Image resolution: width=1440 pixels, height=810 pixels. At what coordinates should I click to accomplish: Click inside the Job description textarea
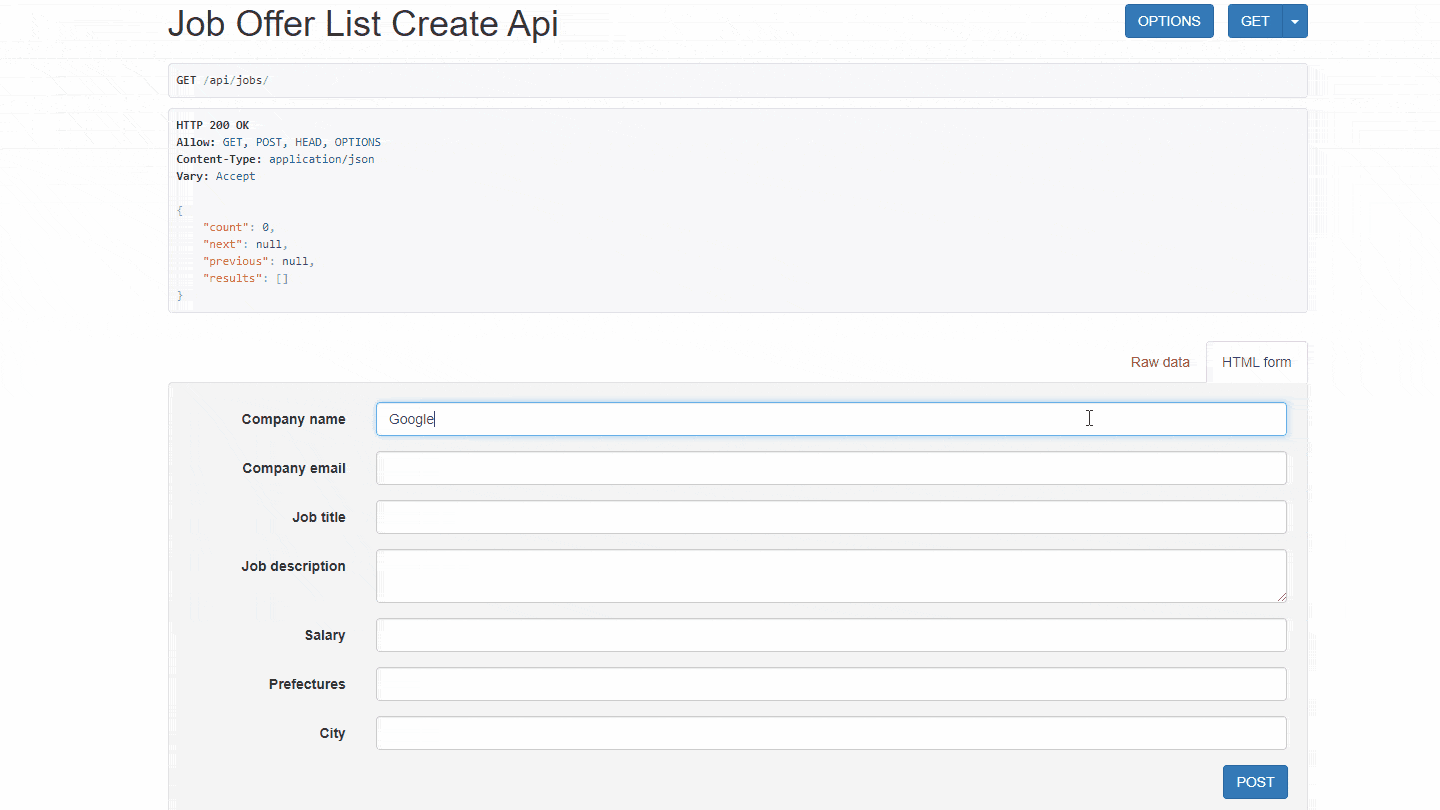click(830, 575)
